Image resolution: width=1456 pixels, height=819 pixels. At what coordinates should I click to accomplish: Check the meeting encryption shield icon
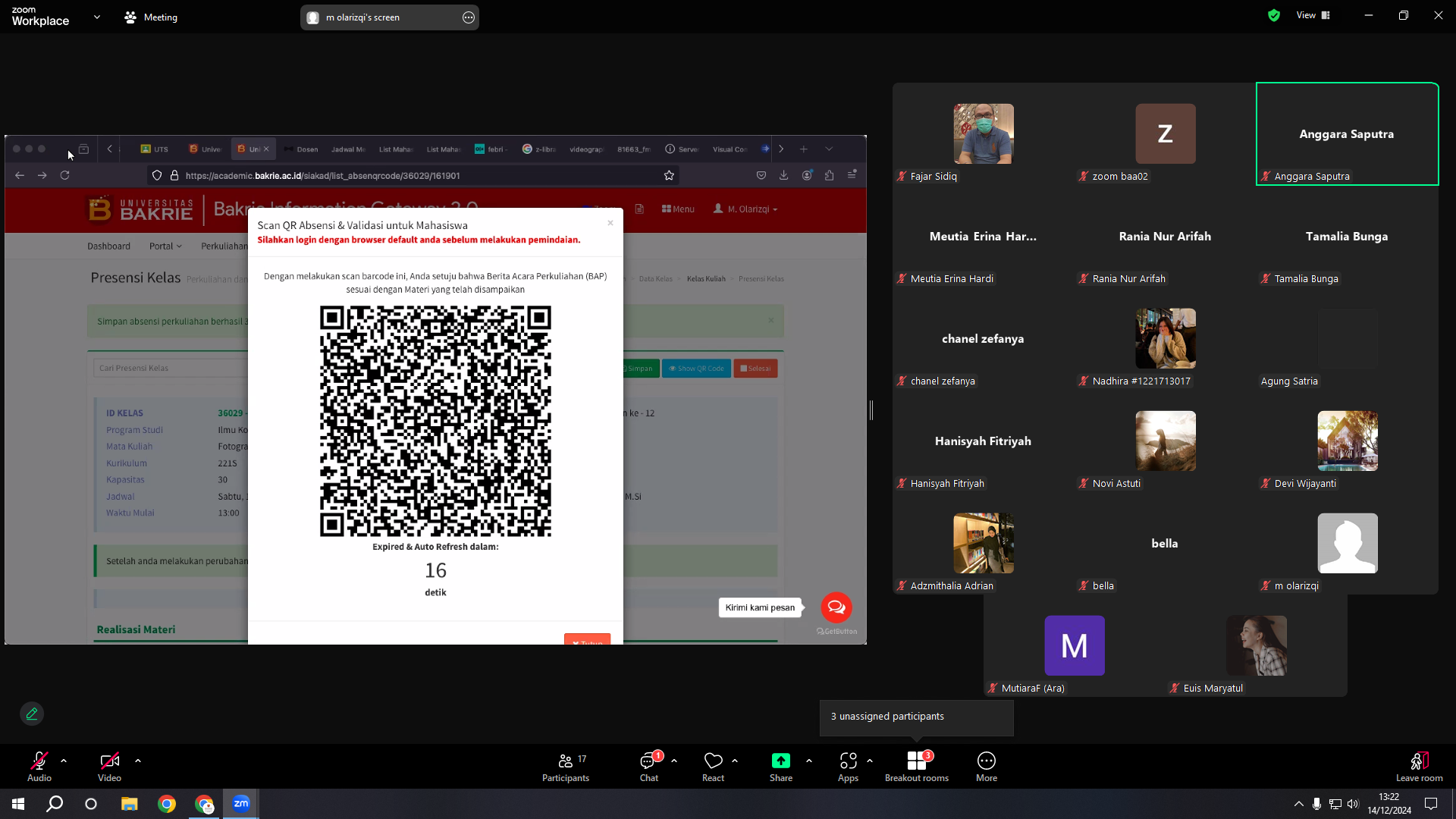[1274, 15]
